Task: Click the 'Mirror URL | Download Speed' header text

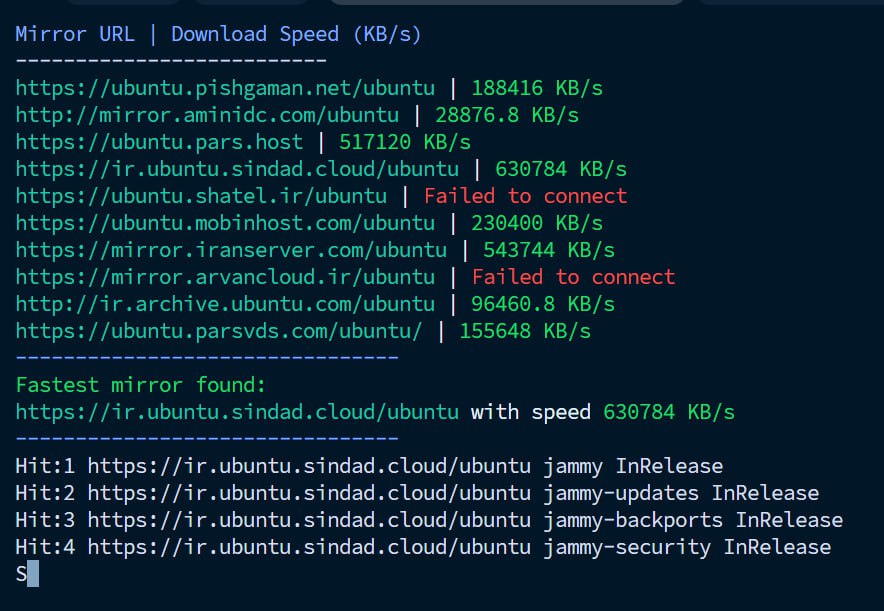Action: tap(218, 34)
